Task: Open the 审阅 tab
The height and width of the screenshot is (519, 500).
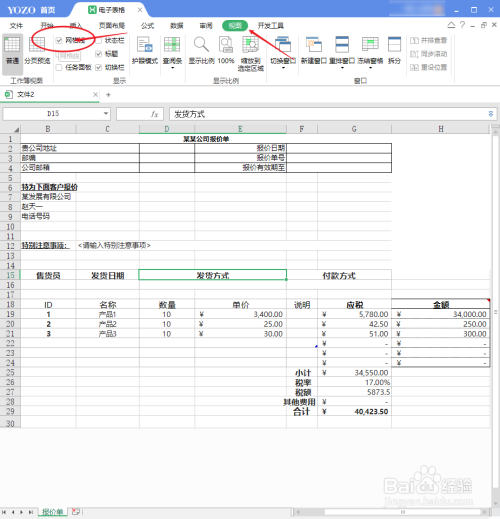Action: tap(206, 26)
